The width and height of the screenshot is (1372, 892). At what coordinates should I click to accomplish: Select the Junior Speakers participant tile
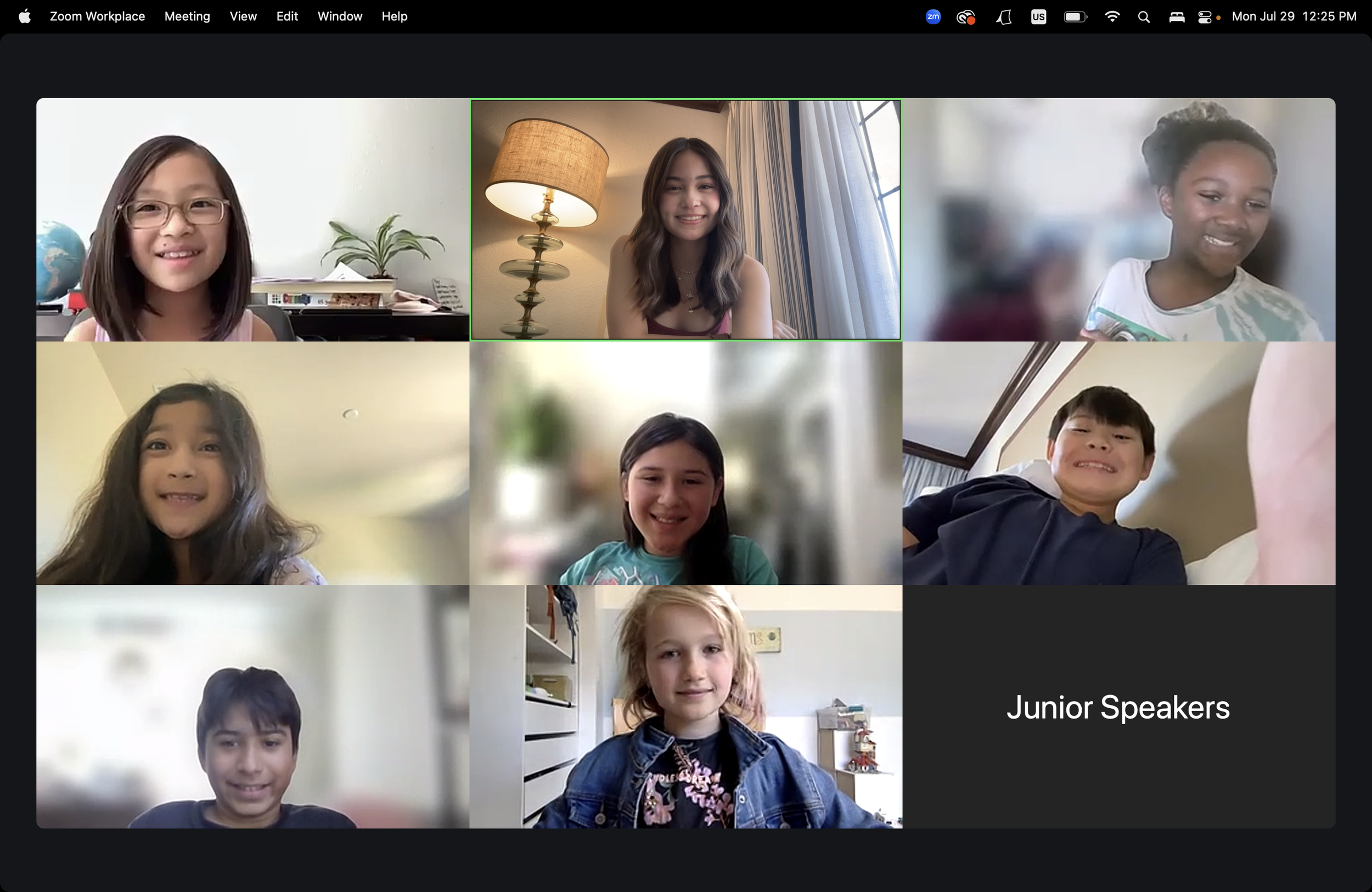coord(1118,707)
